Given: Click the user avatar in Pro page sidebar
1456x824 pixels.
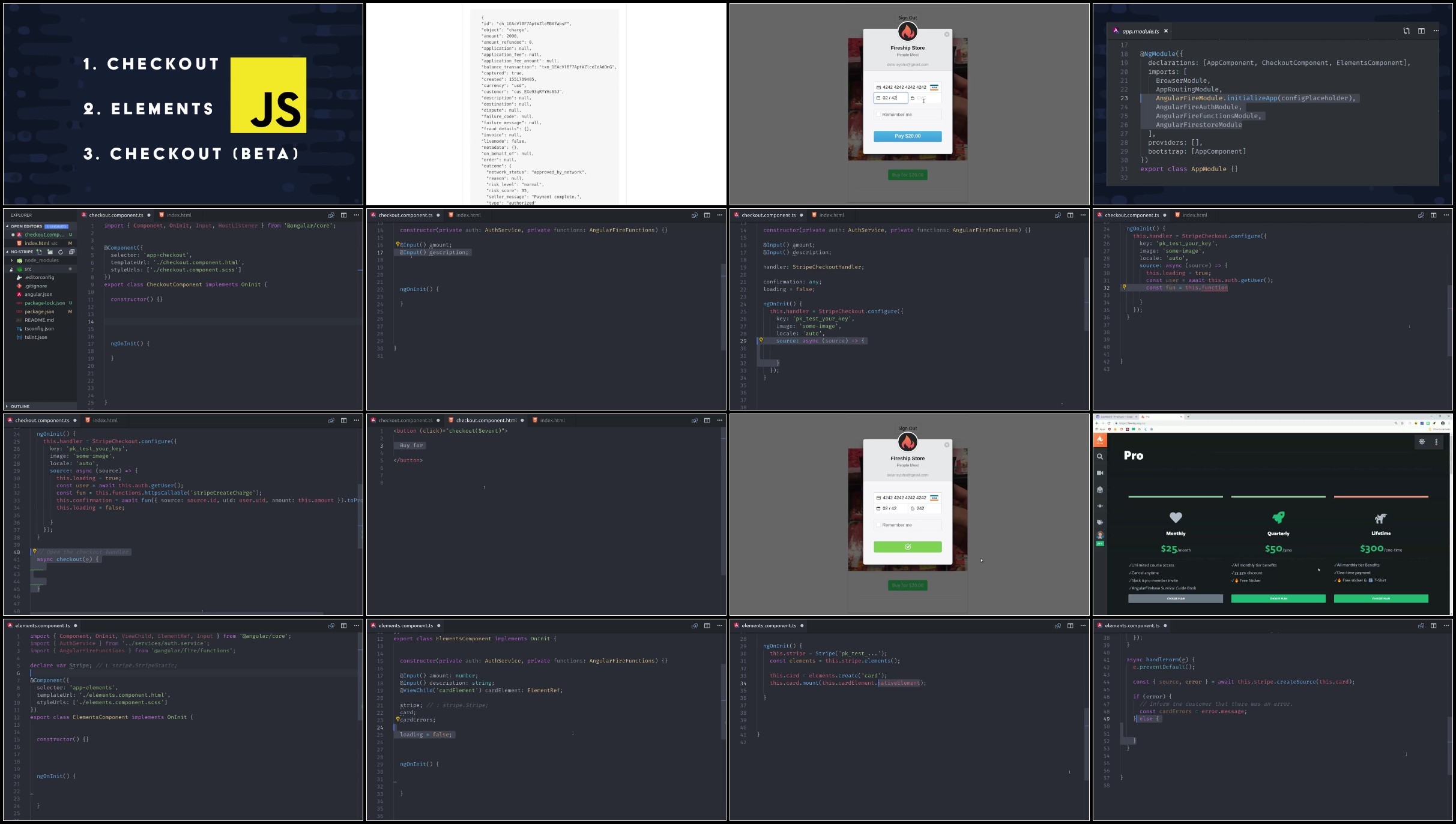Looking at the screenshot, I should (1100, 535).
